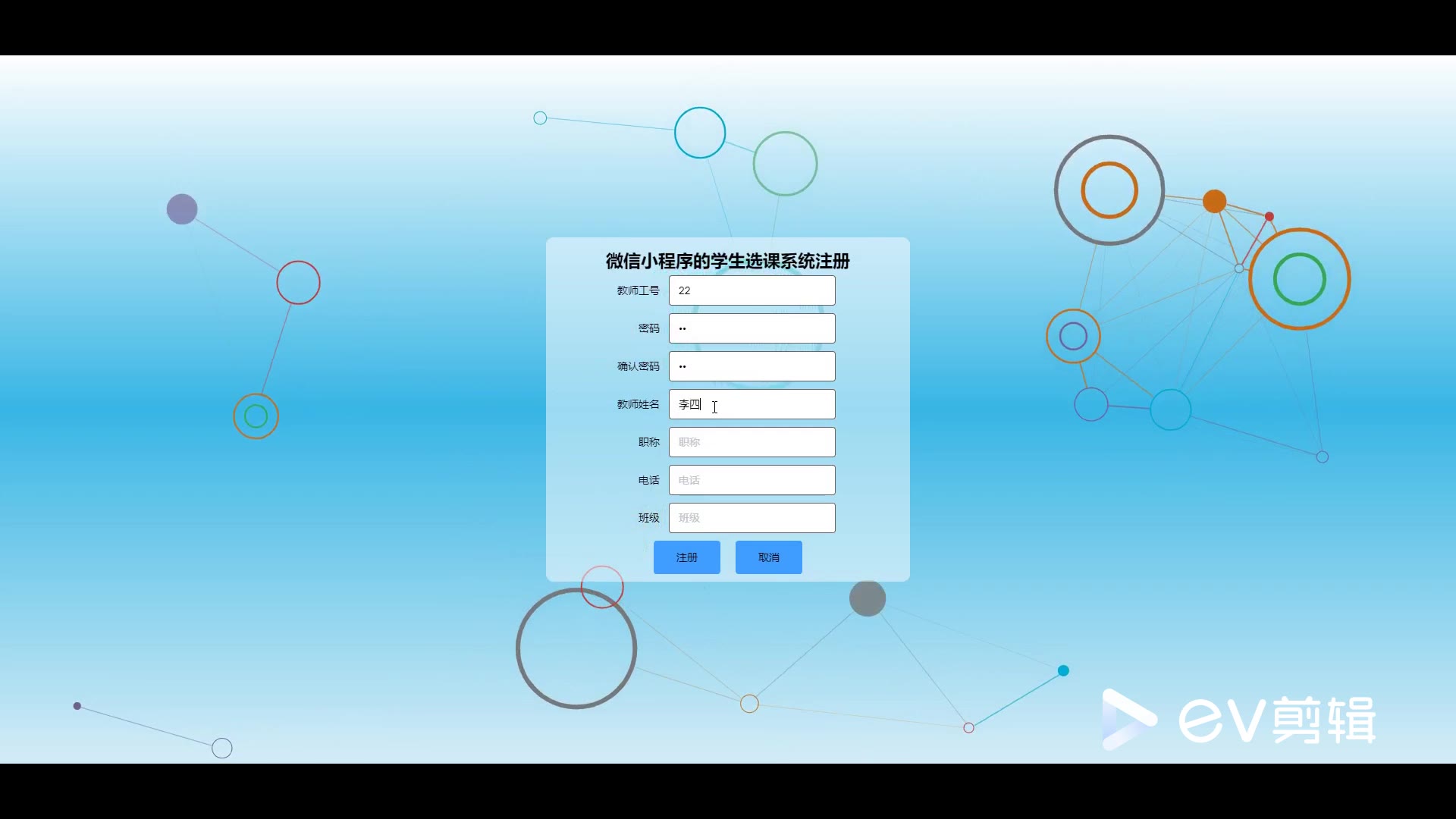Viewport: 1456px width, 819px height.
Task: Click the EV剪辑 watermark text
Action: [1277, 720]
